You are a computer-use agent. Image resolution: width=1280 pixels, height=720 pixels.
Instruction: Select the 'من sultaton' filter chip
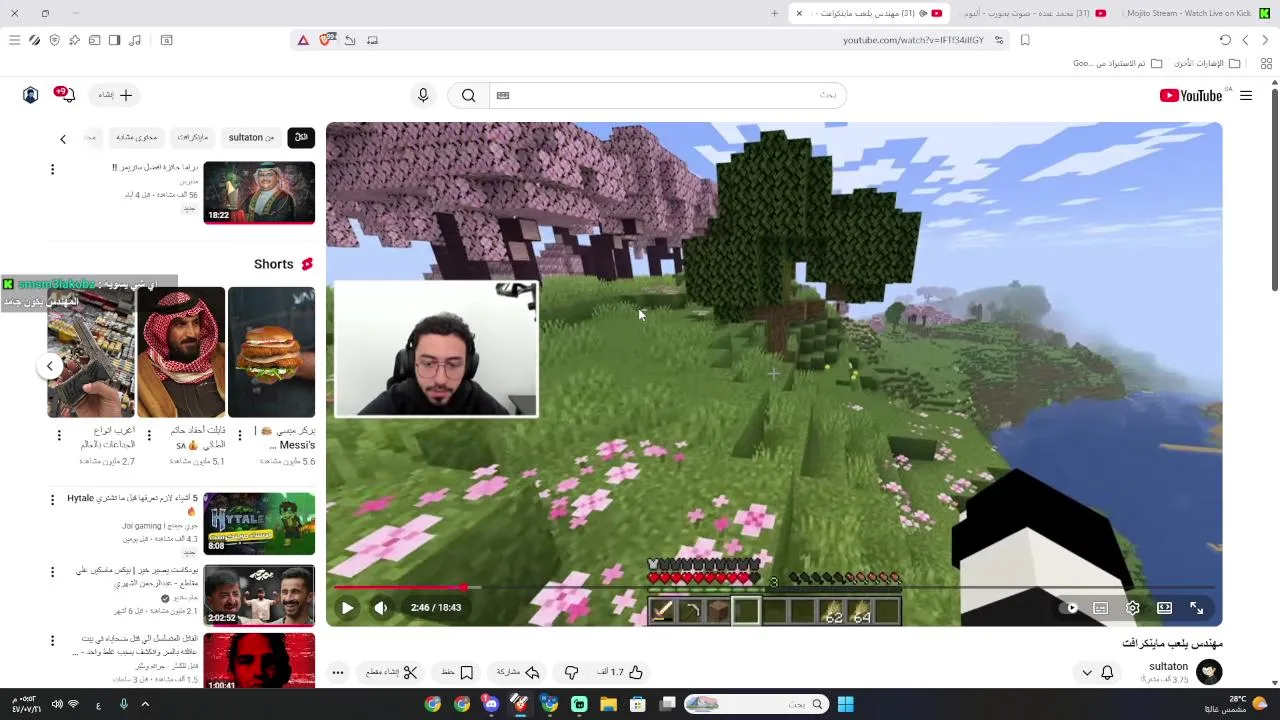[251, 137]
